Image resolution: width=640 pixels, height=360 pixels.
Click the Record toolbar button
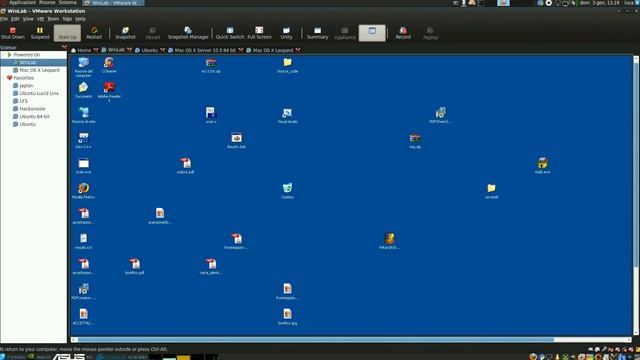403,33
